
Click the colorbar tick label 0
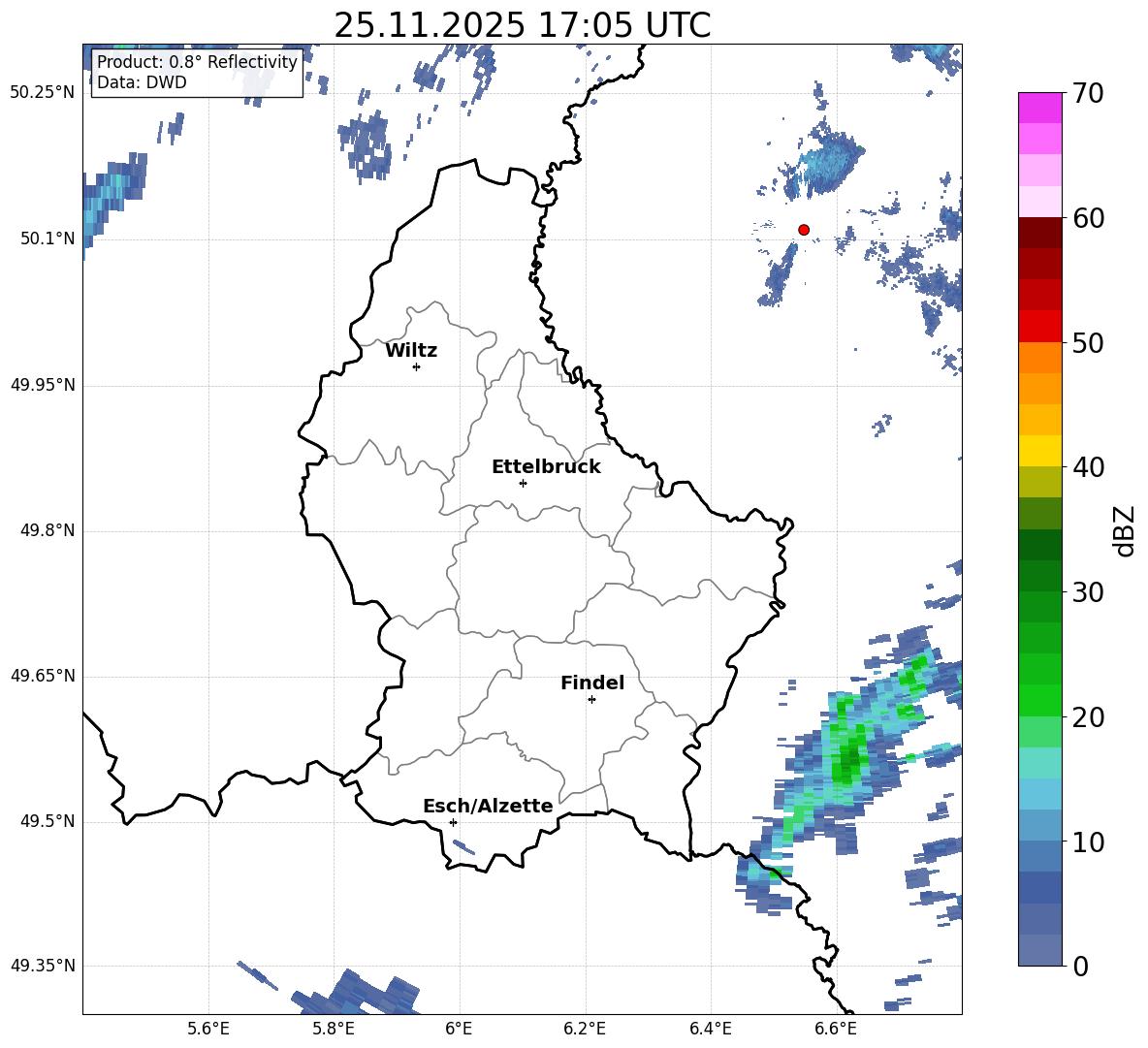(1081, 967)
